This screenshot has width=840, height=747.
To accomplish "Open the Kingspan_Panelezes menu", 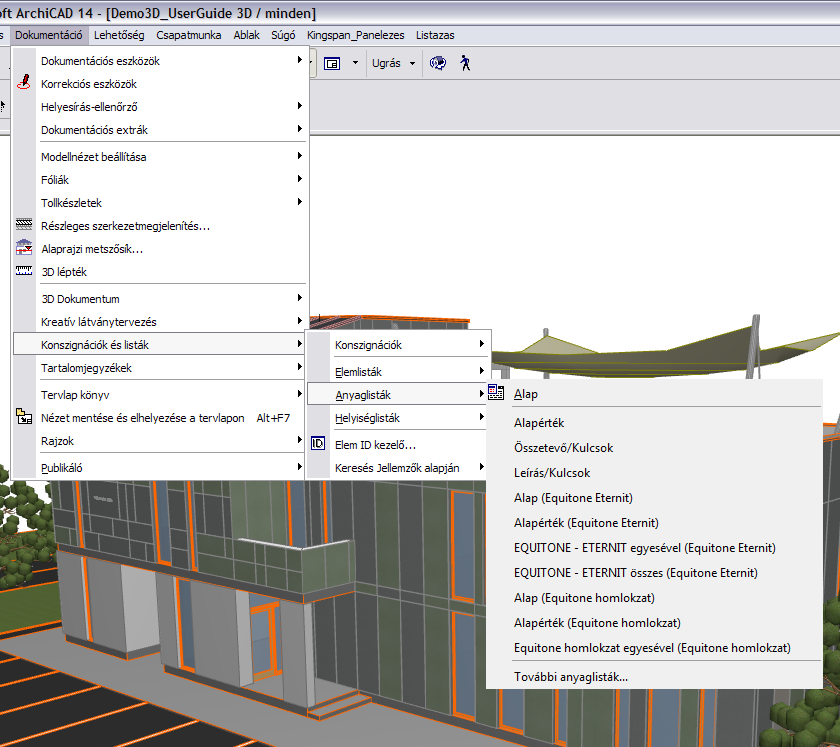I will pos(356,35).
